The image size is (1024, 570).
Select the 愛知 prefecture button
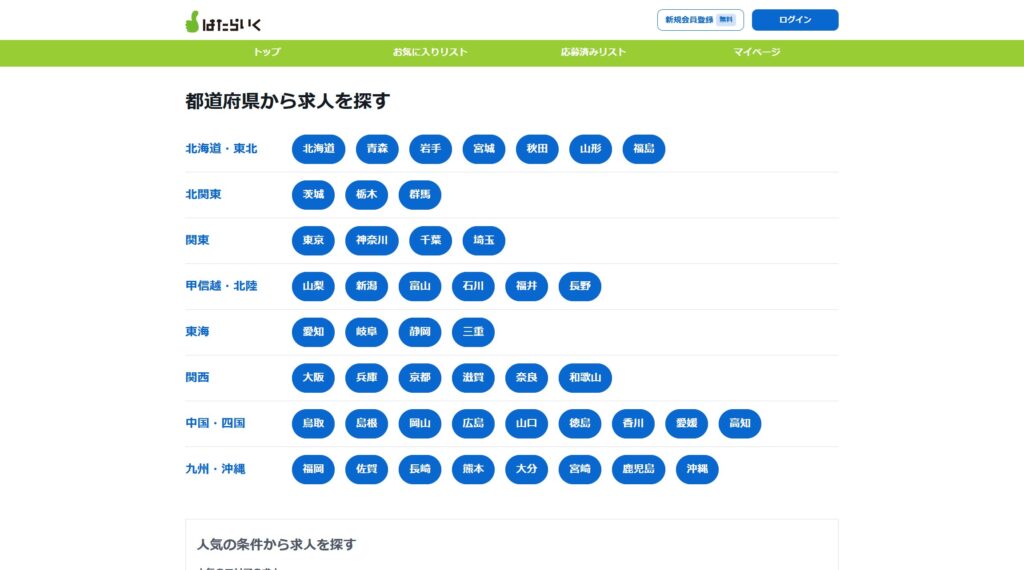(313, 332)
